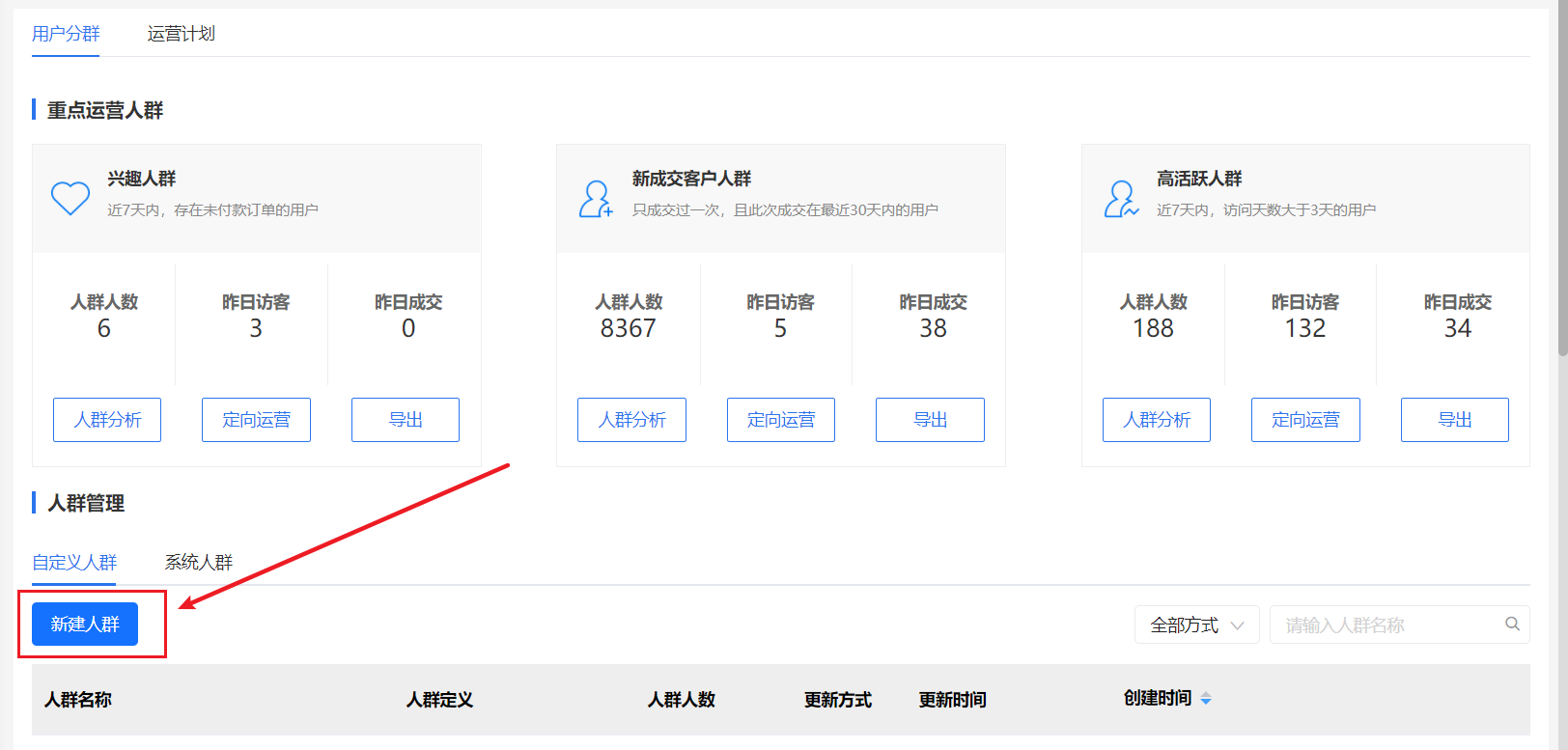This screenshot has height=750, width=1568.
Task: Switch to the 用户分群 tab
Action: 66,34
